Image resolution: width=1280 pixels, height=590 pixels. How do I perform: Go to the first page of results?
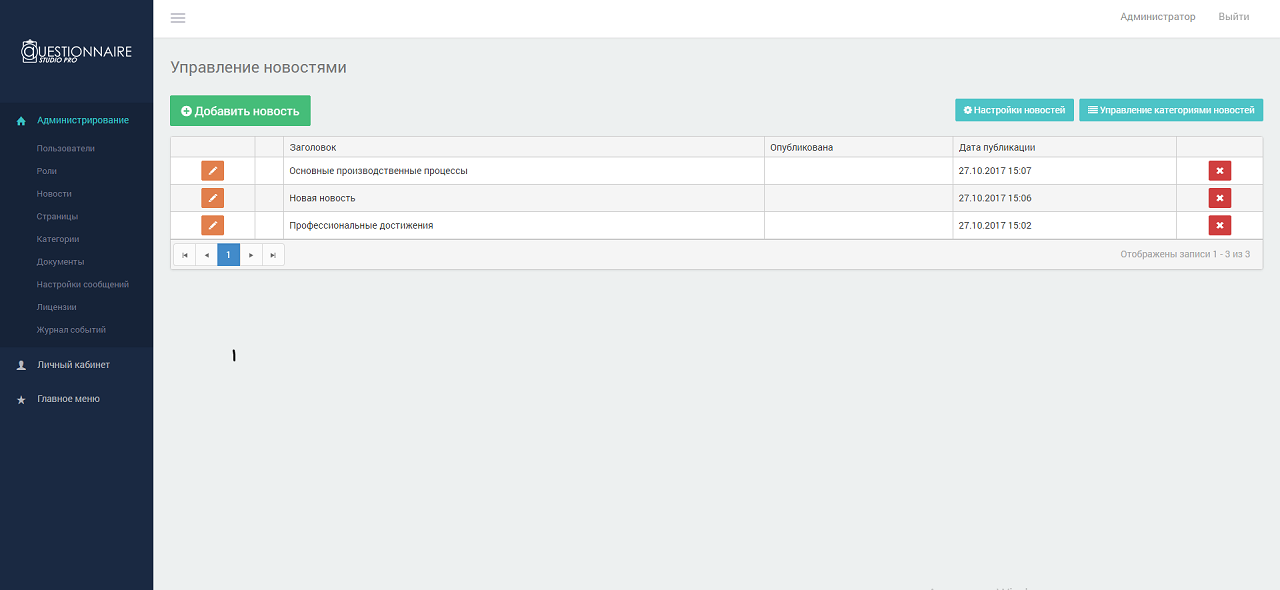click(184, 255)
